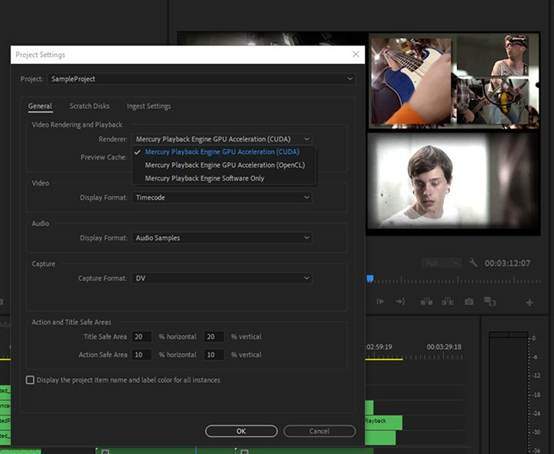Toggle the Comparison View icon
This screenshot has height=454, width=554.
click(x=490, y=302)
